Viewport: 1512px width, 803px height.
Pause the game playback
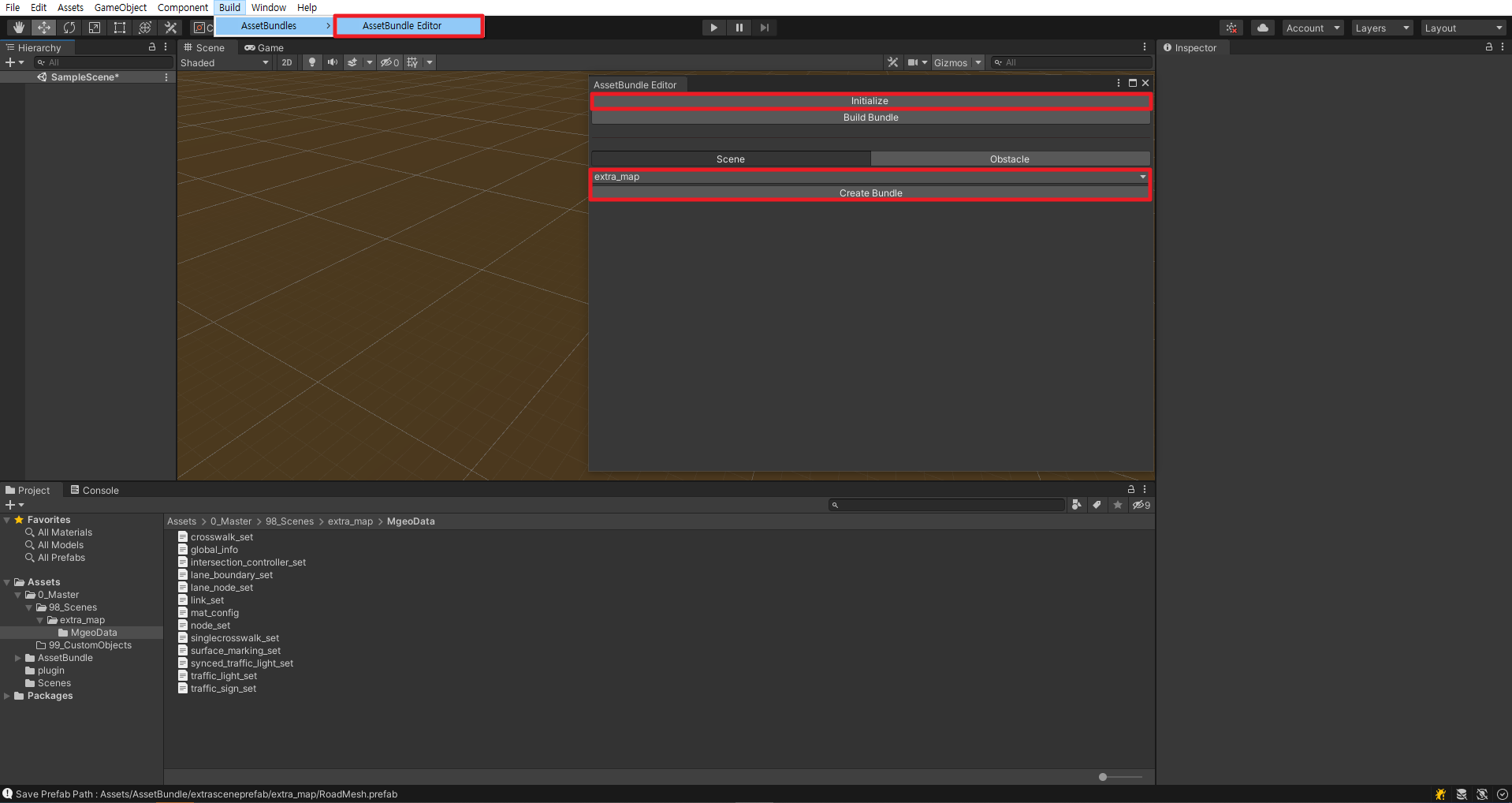pyautogui.click(x=739, y=28)
